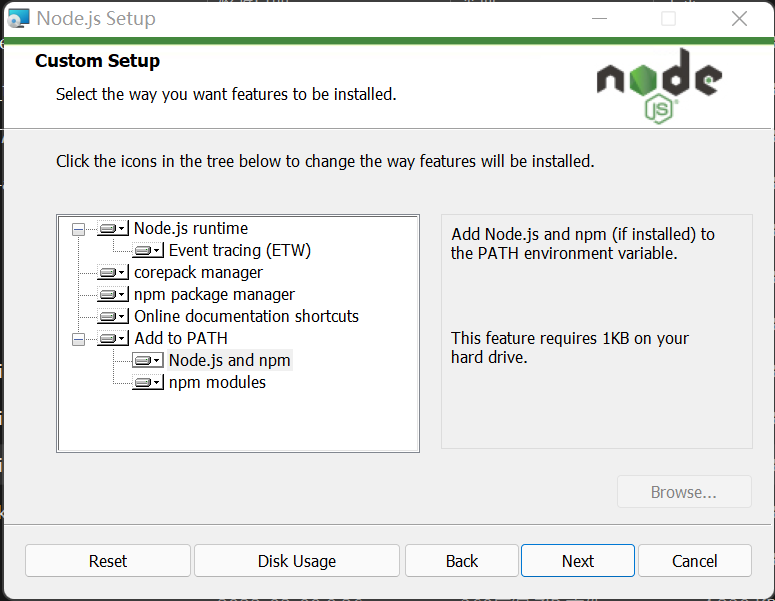
Task: Select the Online documentation shortcuts label
Action: pyautogui.click(x=246, y=316)
